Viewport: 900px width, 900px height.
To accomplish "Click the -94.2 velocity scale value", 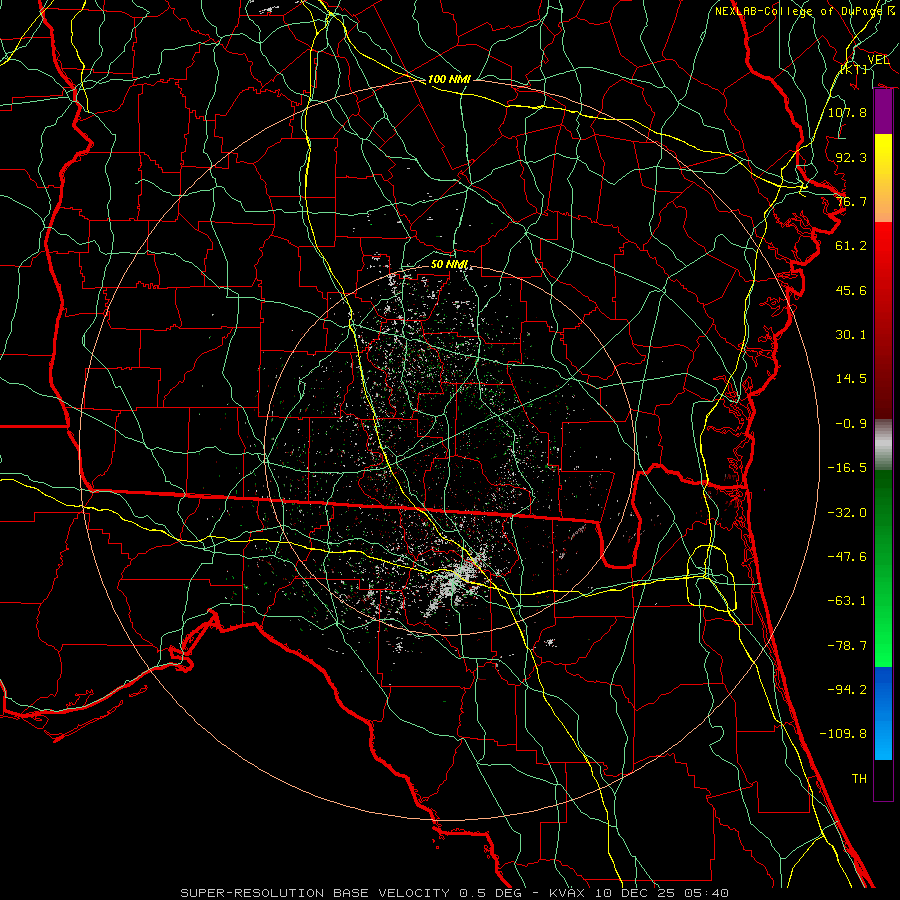I will 847,690.
